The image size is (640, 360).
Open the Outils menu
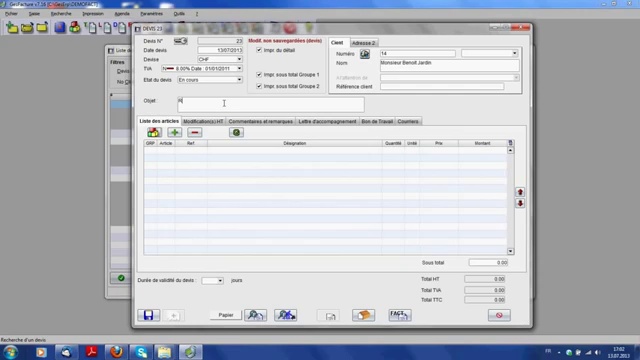(179, 13)
